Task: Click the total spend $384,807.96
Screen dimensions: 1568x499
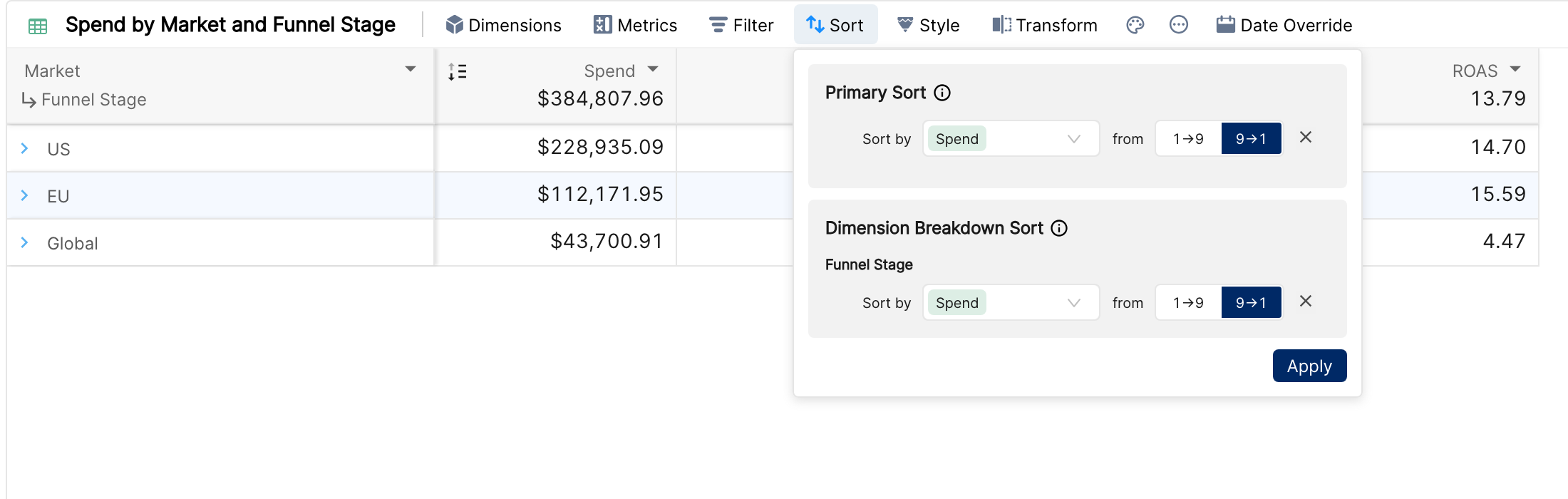Action: [x=600, y=98]
